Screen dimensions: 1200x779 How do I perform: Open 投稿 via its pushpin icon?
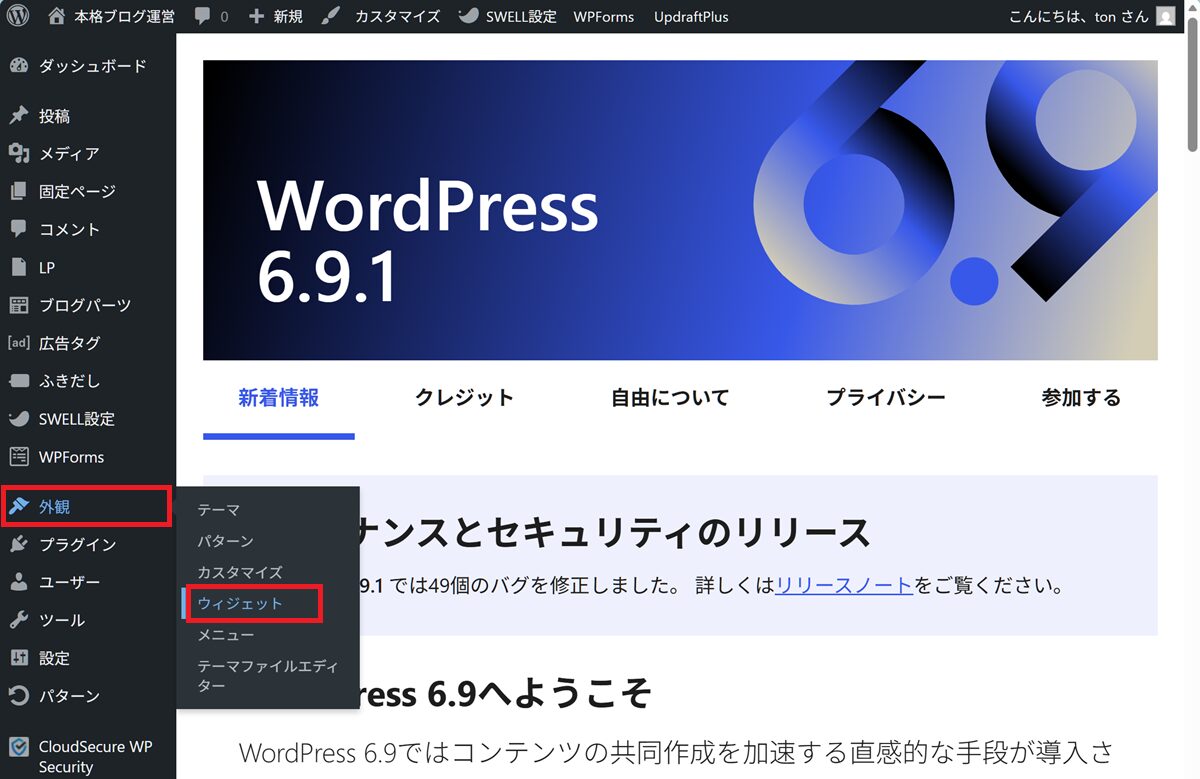pyautogui.click(x=19, y=116)
